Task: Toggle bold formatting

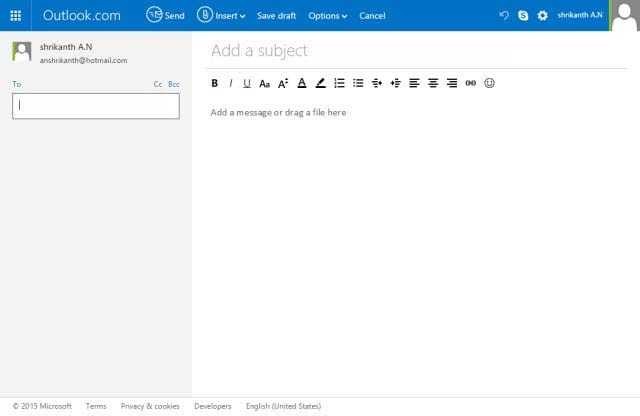Action: tap(215, 83)
